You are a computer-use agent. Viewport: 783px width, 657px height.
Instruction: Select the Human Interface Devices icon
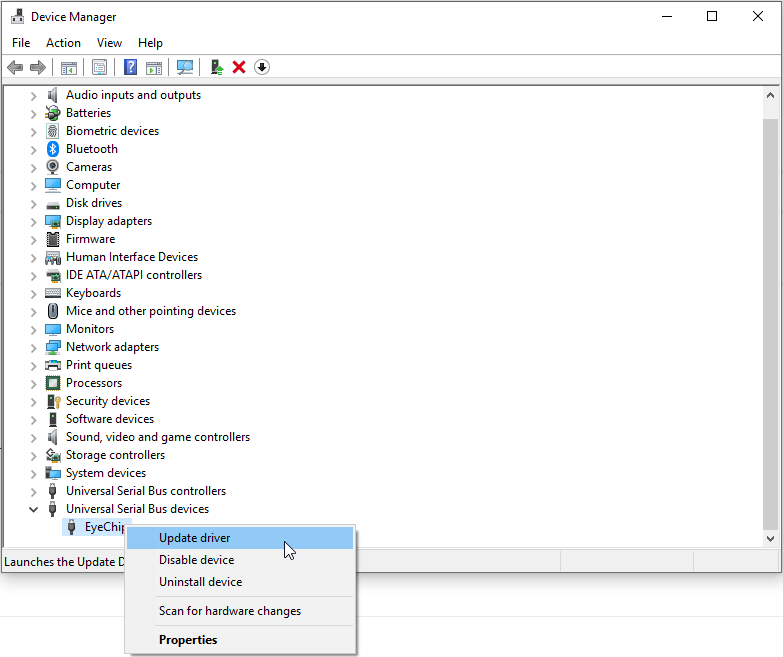tap(53, 257)
